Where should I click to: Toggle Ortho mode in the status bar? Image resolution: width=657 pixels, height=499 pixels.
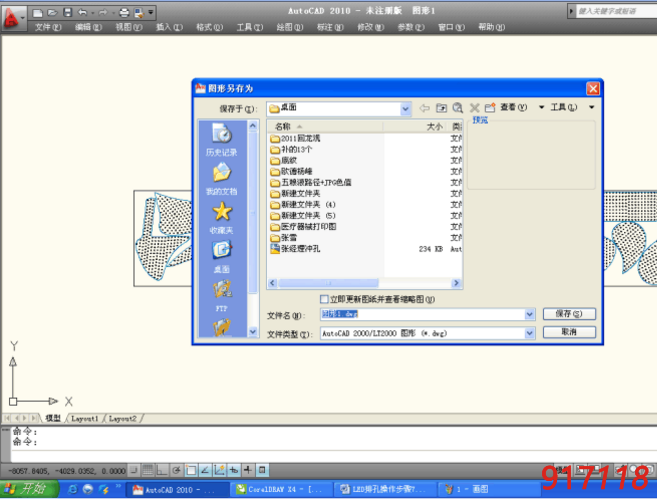162,470
